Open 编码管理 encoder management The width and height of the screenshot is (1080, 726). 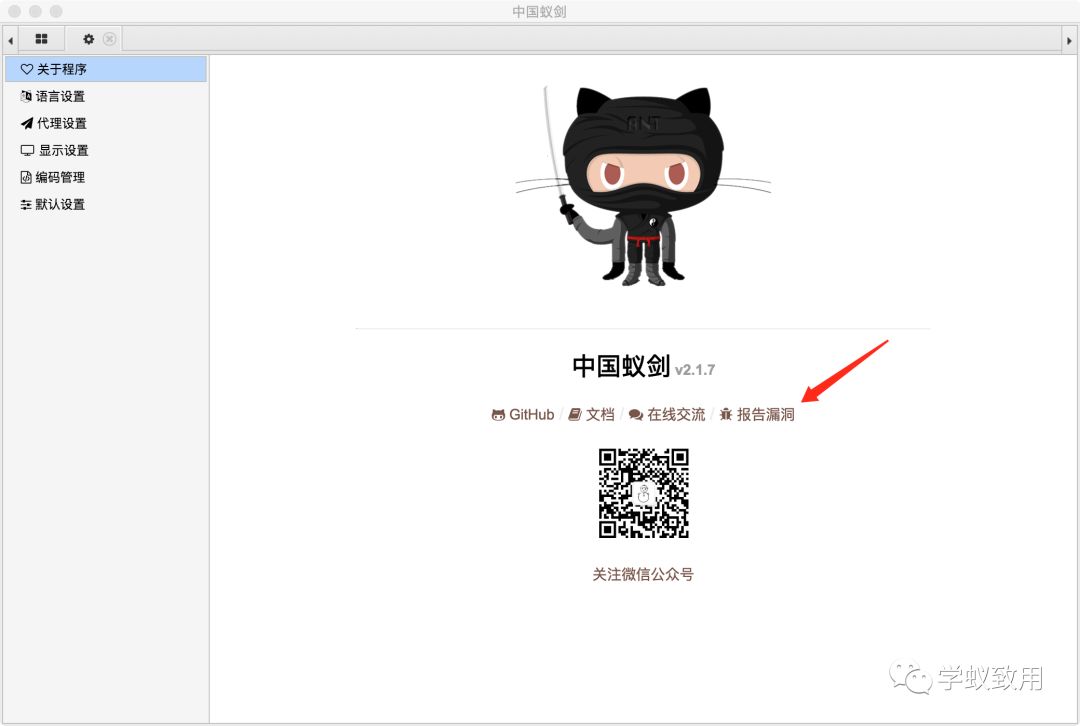tap(105, 177)
